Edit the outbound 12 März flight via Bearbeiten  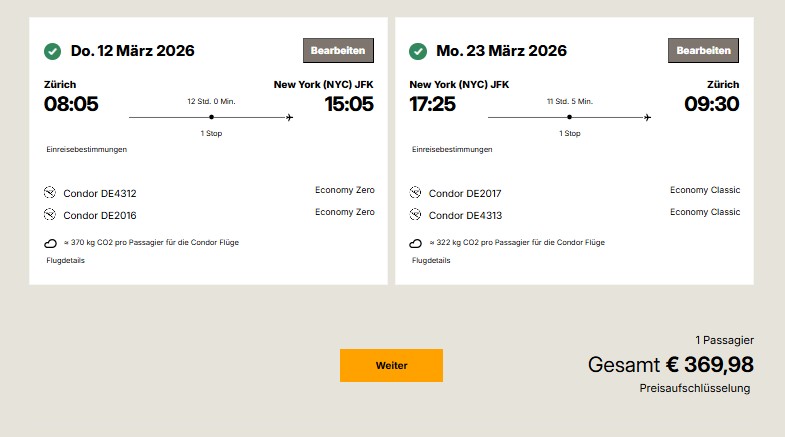tap(338, 50)
